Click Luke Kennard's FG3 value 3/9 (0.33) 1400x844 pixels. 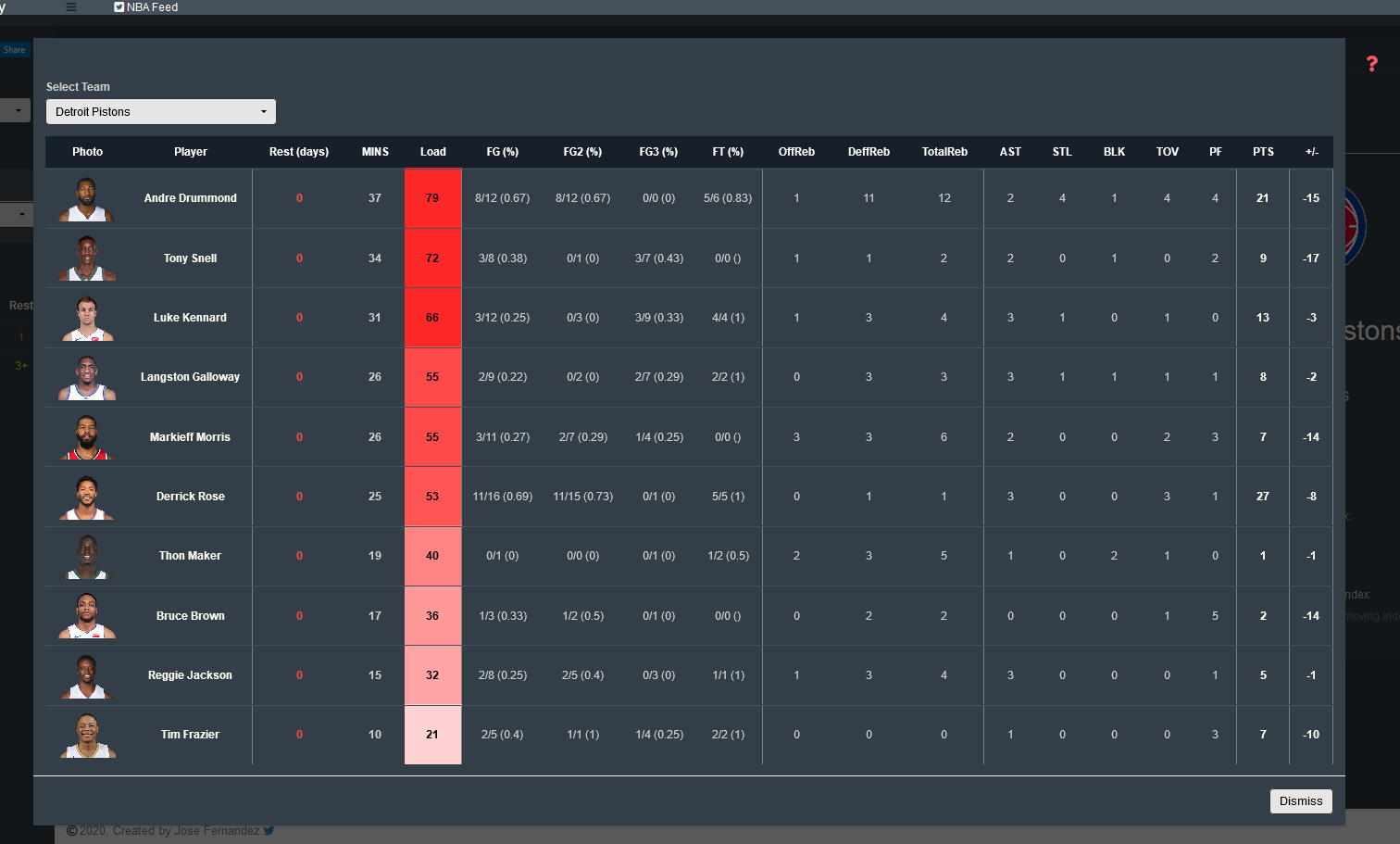(x=659, y=318)
